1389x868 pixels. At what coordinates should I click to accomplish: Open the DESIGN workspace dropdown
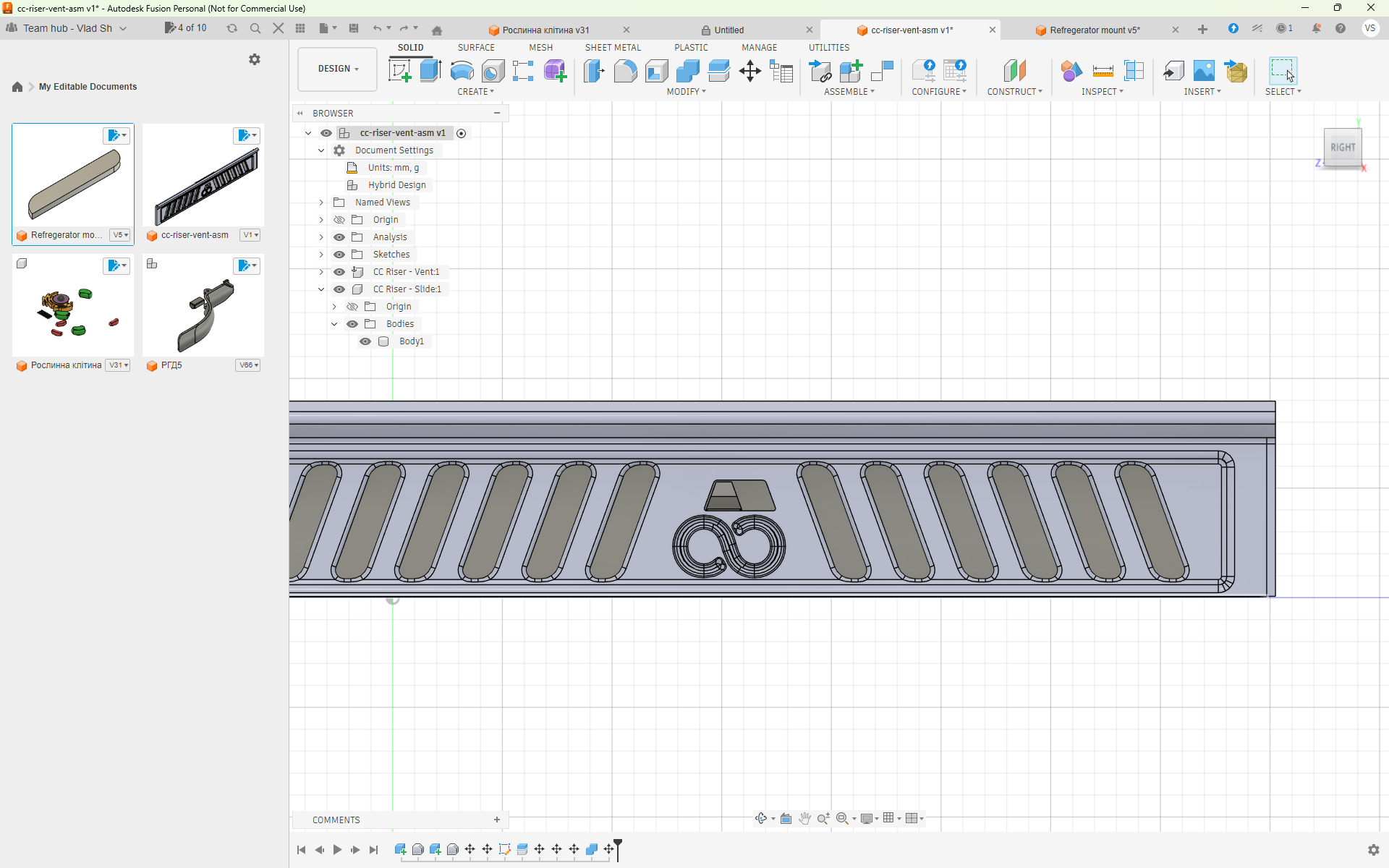point(338,69)
